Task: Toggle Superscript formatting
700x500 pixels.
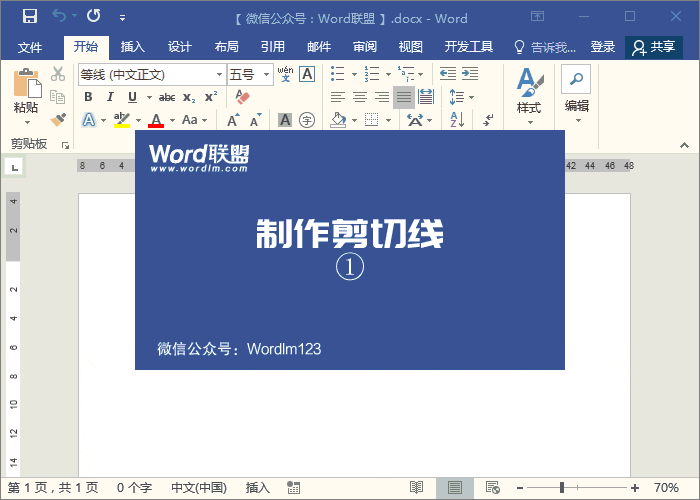Action: click(x=211, y=97)
